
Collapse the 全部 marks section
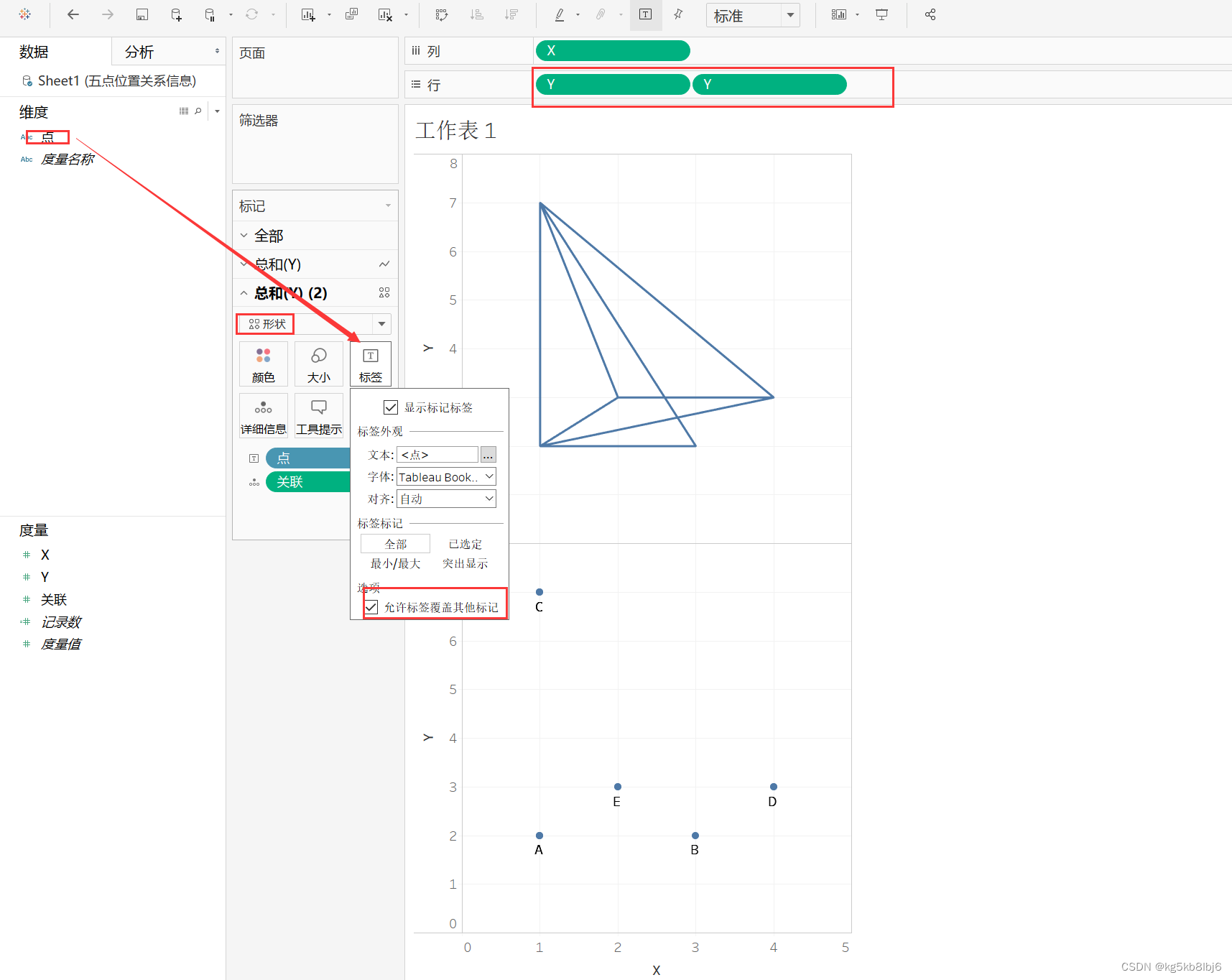(x=244, y=236)
